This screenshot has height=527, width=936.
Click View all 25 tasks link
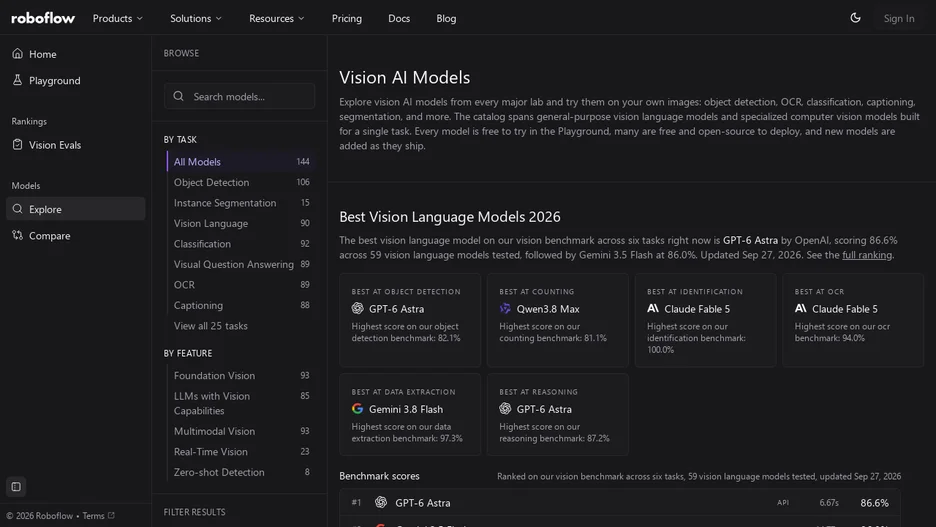[x=210, y=326]
